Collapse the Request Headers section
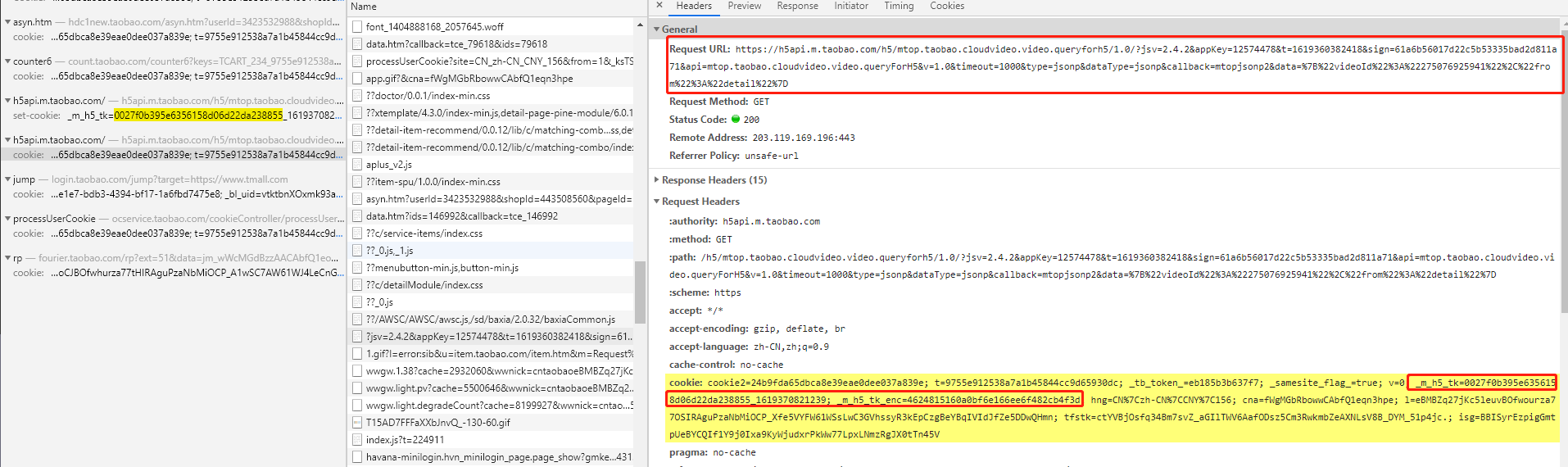Viewport: 1568px width, 467px height. tap(657, 202)
